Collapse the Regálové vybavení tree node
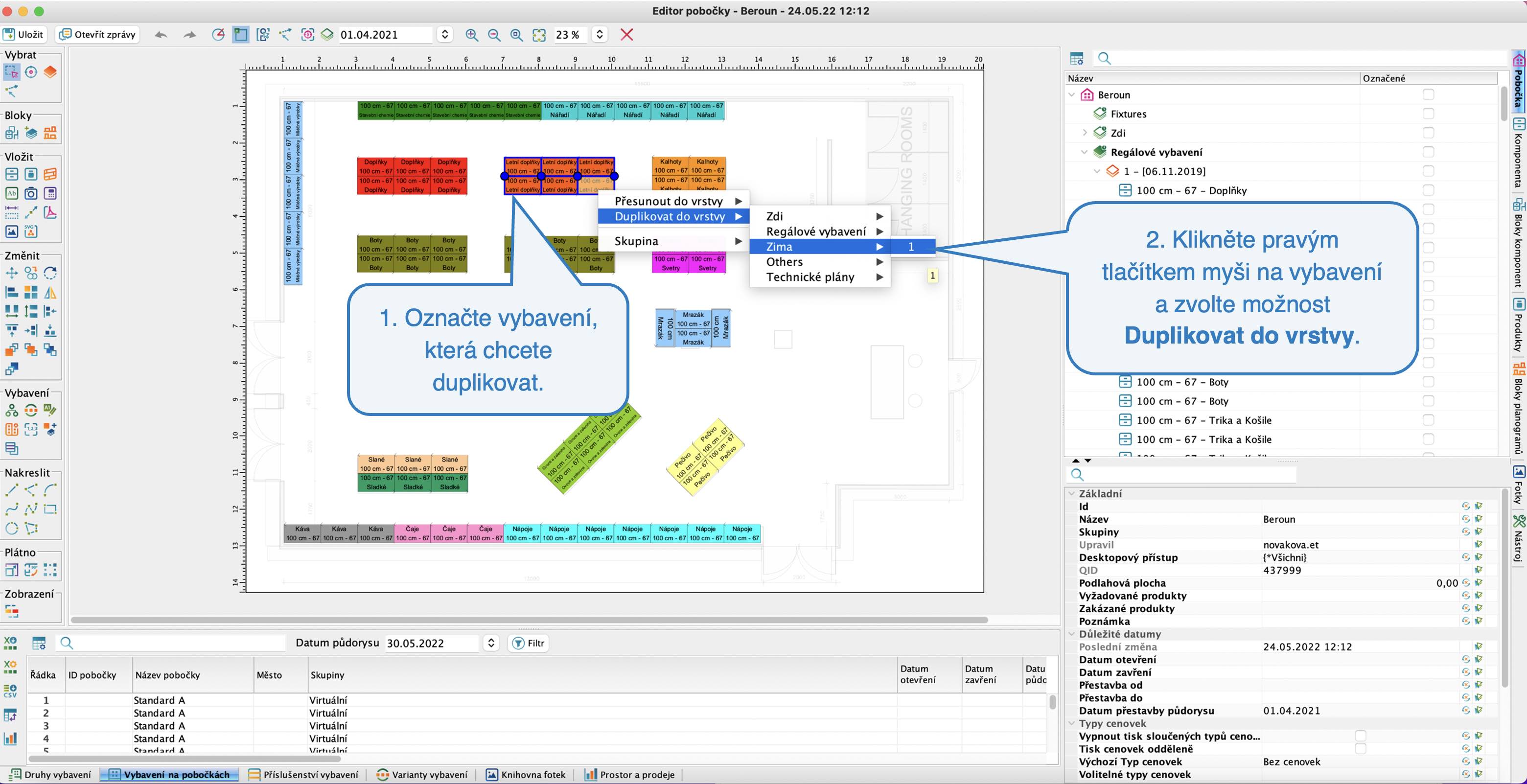Image resolution: width=1527 pixels, height=784 pixels. click(1085, 152)
